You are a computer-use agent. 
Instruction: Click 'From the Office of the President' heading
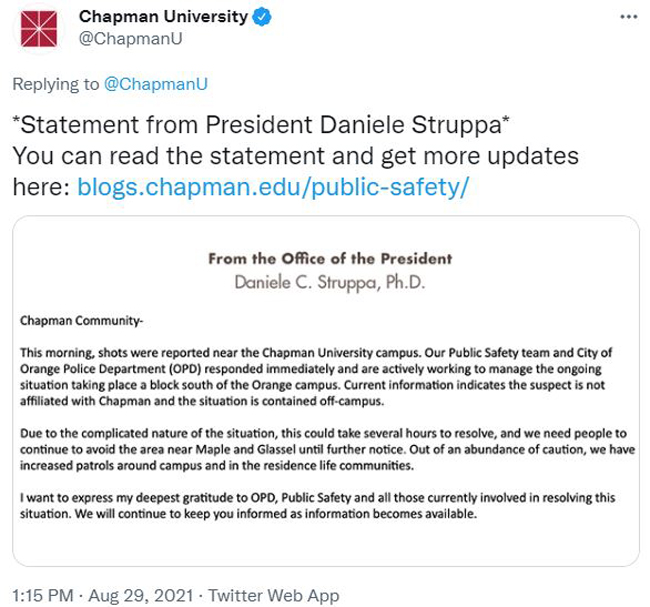[x=330, y=259]
